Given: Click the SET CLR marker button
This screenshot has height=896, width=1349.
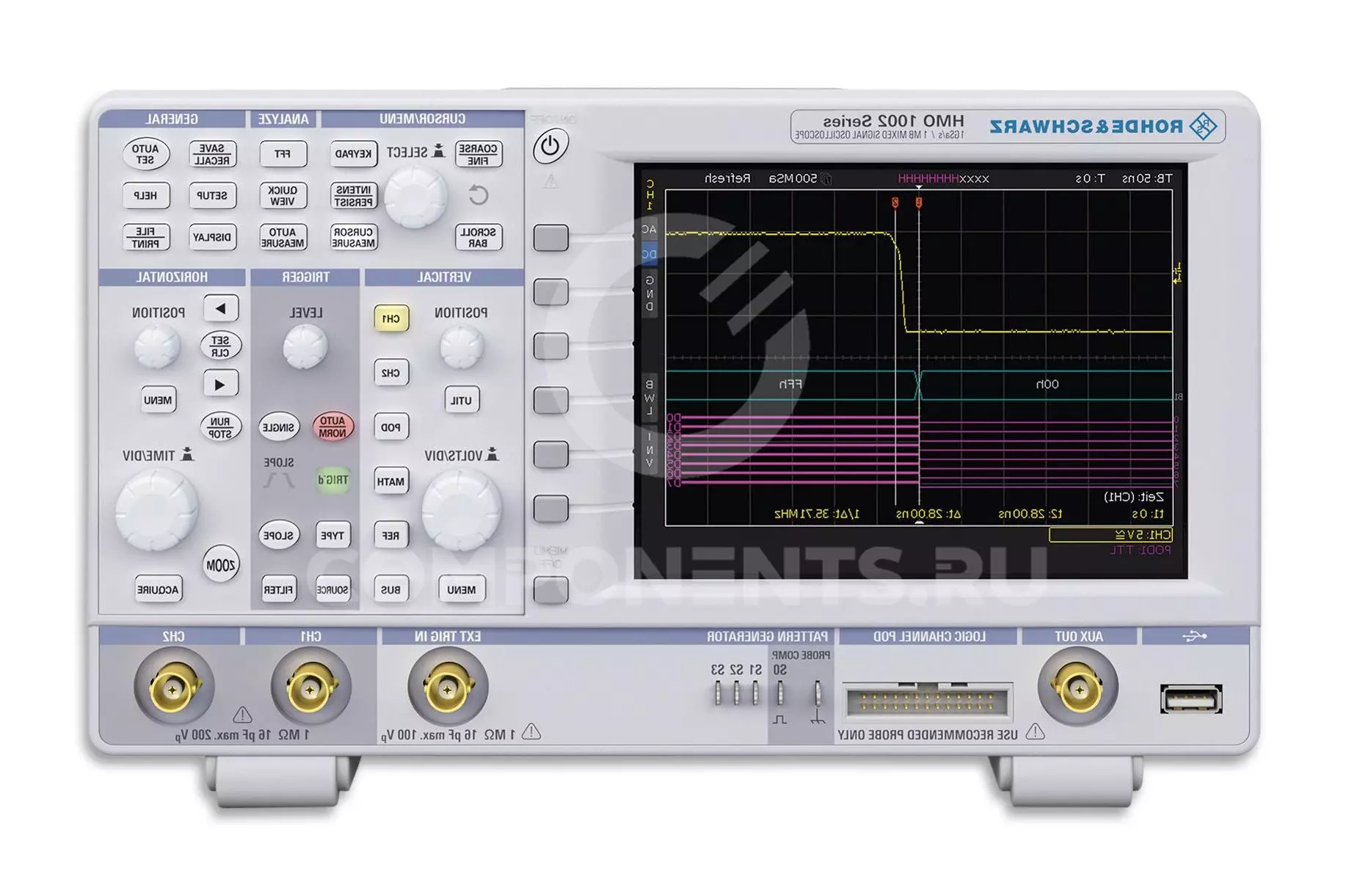Looking at the screenshot, I should (220, 346).
